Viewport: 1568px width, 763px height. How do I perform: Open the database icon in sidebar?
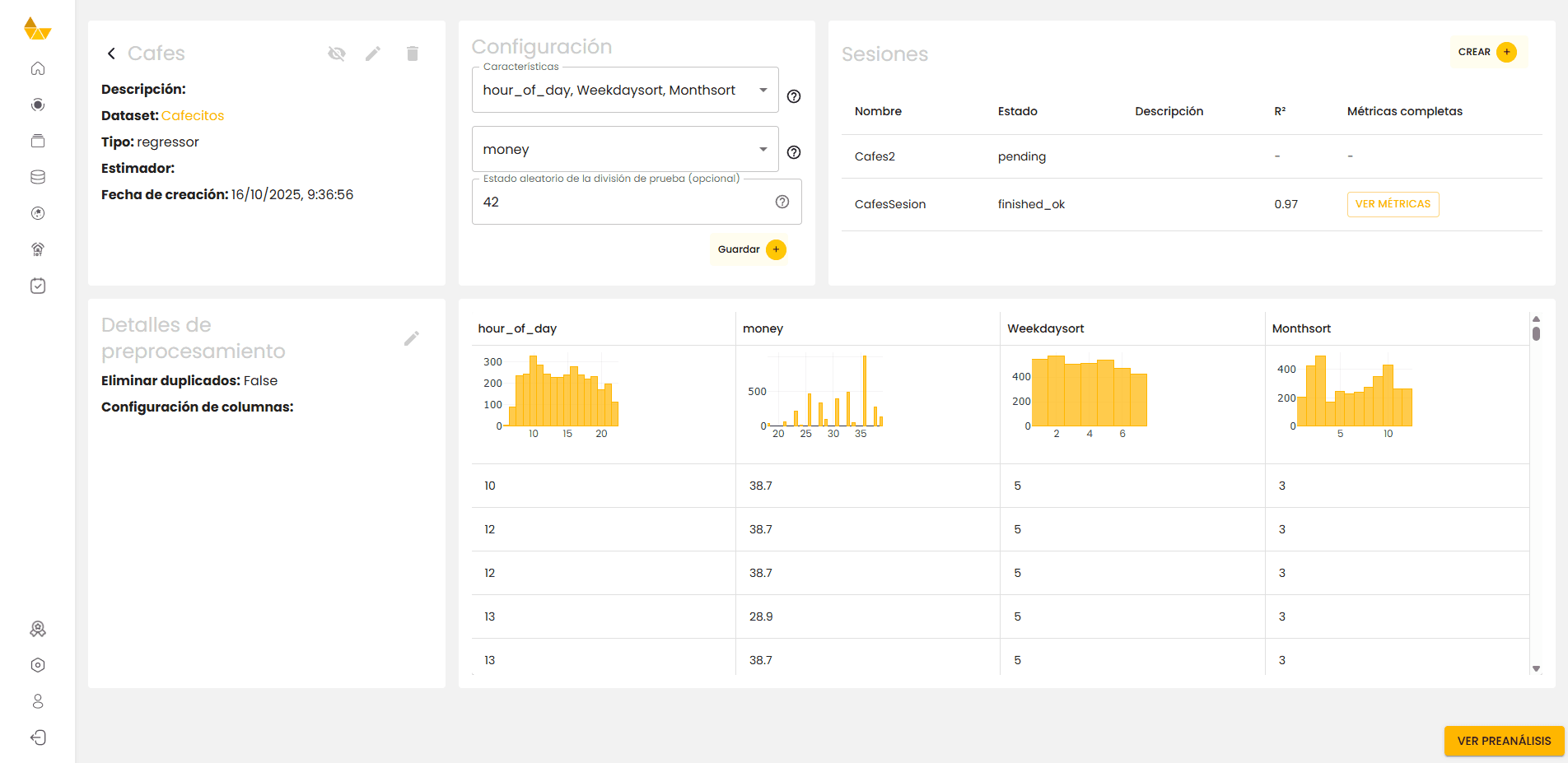[38, 177]
